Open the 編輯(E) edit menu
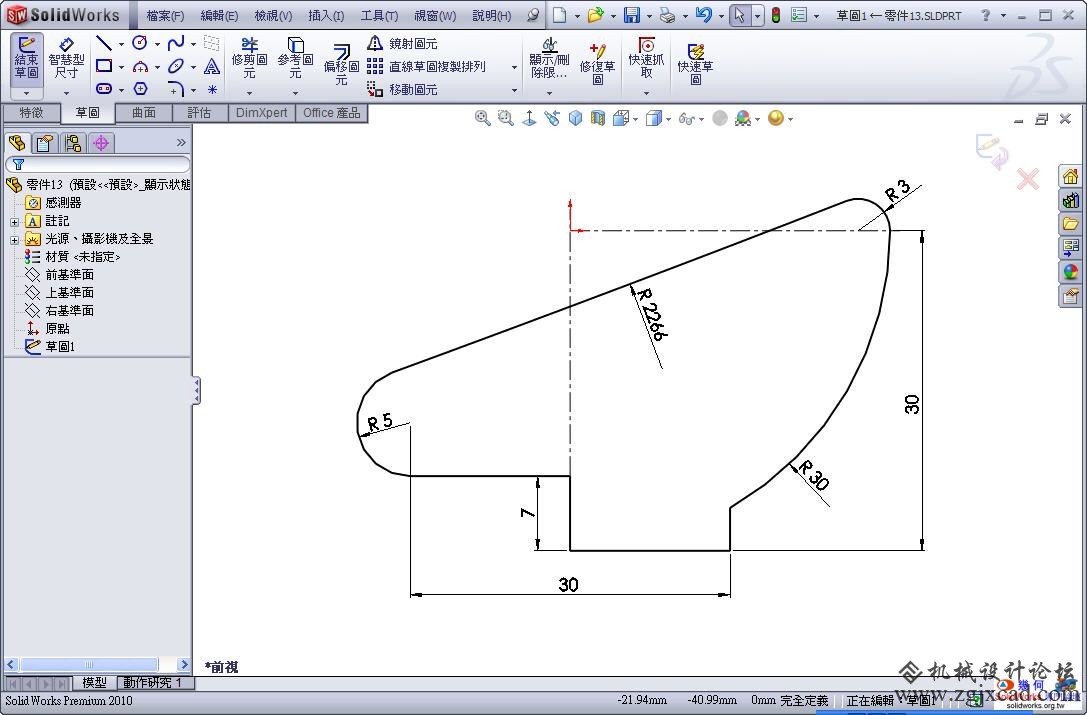Viewport: 1087px width, 715px height. pyautogui.click(x=219, y=15)
